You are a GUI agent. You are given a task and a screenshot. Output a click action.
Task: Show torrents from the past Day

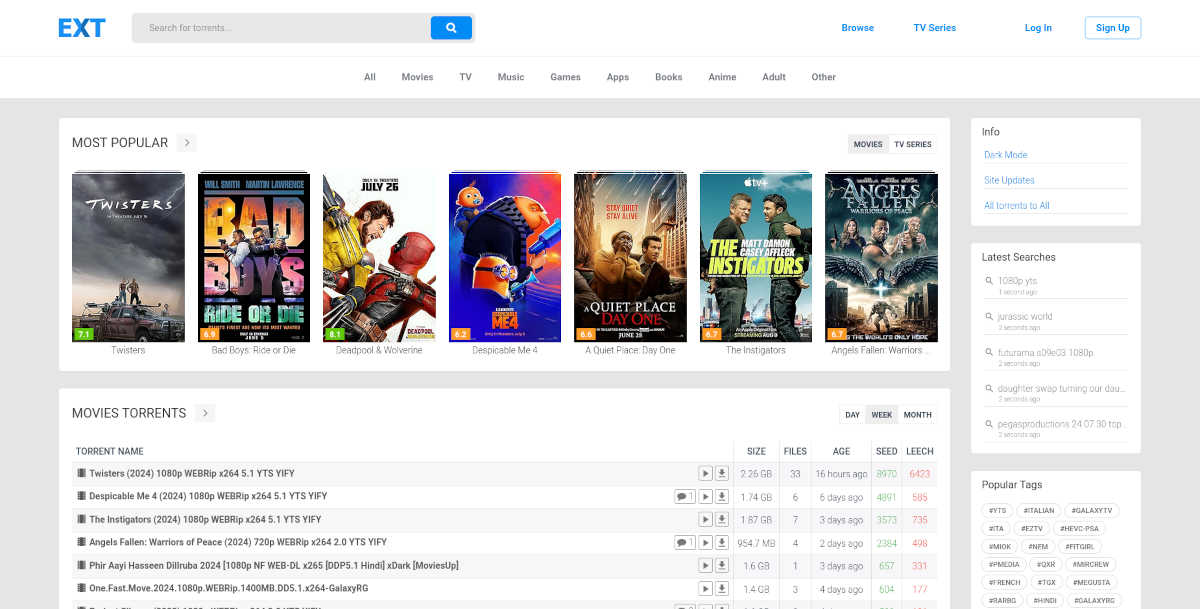pyautogui.click(x=852, y=415)
